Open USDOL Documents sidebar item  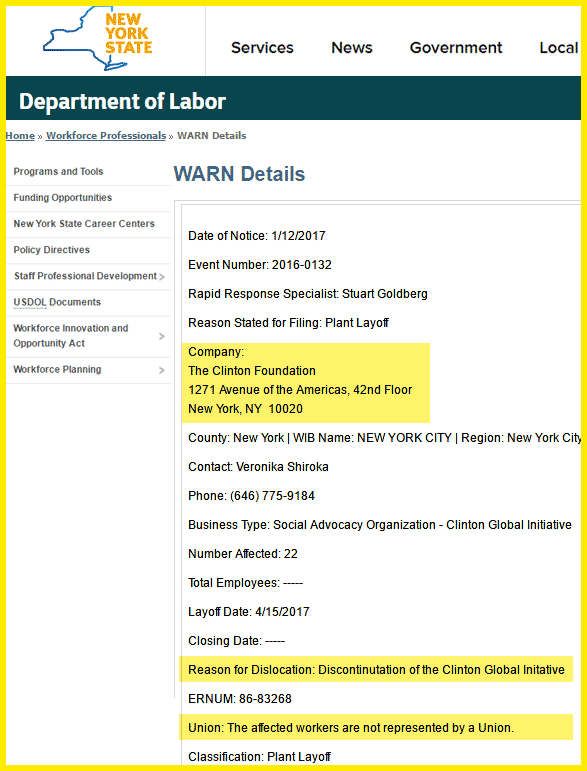(57, 302)
